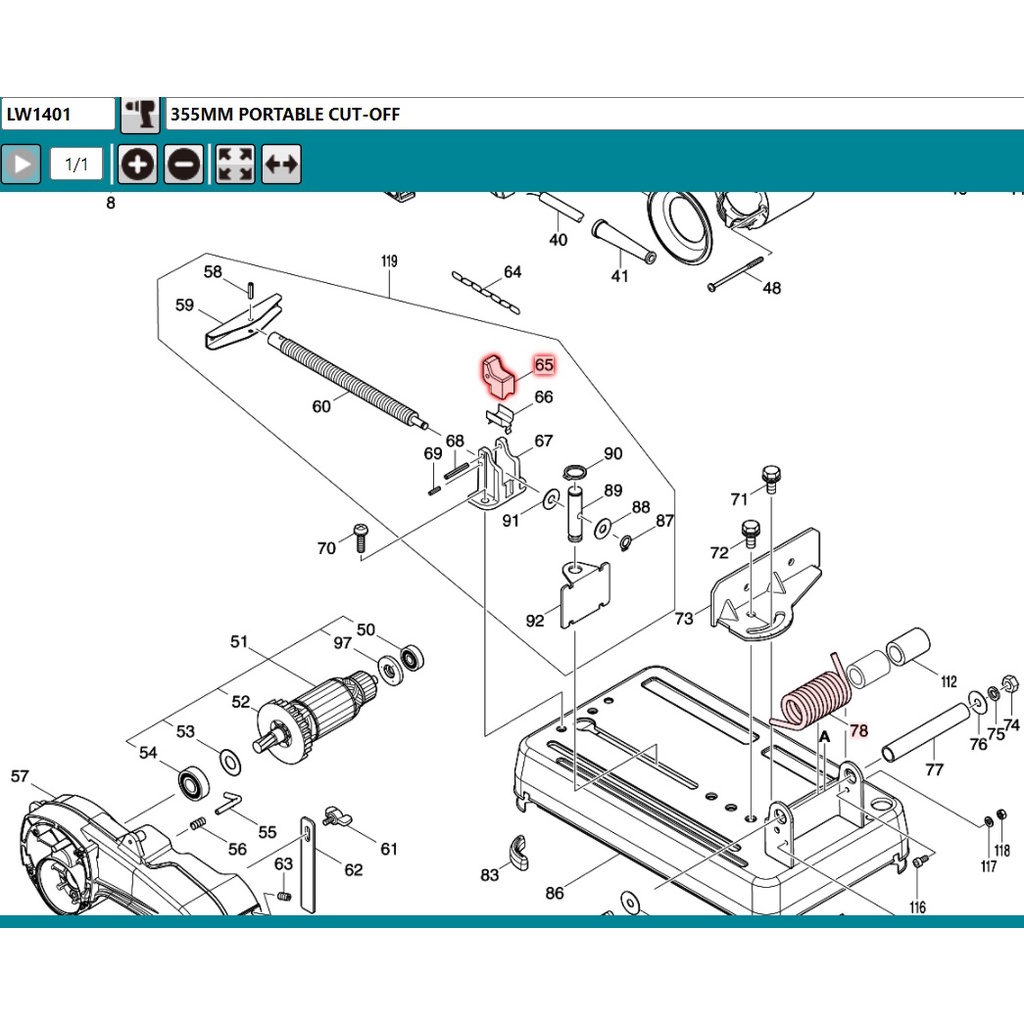The width and height of the screenshot is (1024, 1024).
Task: Click part label 41
Action: [620, 276]
